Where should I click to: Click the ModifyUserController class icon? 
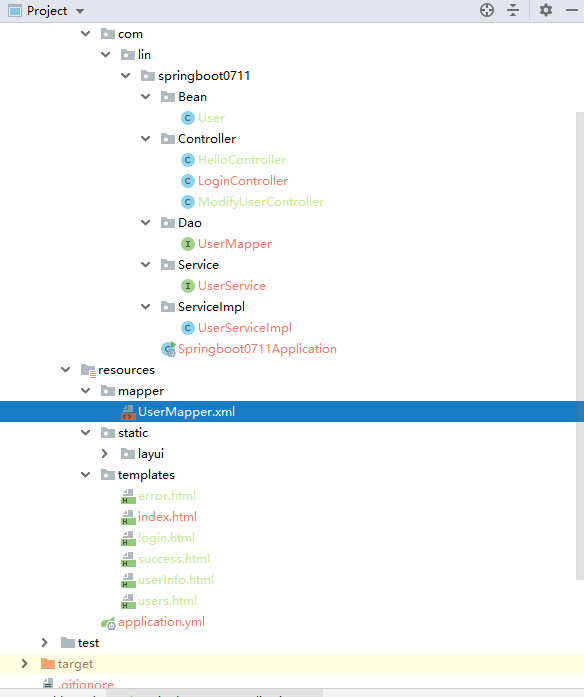[x=188, y=202]
